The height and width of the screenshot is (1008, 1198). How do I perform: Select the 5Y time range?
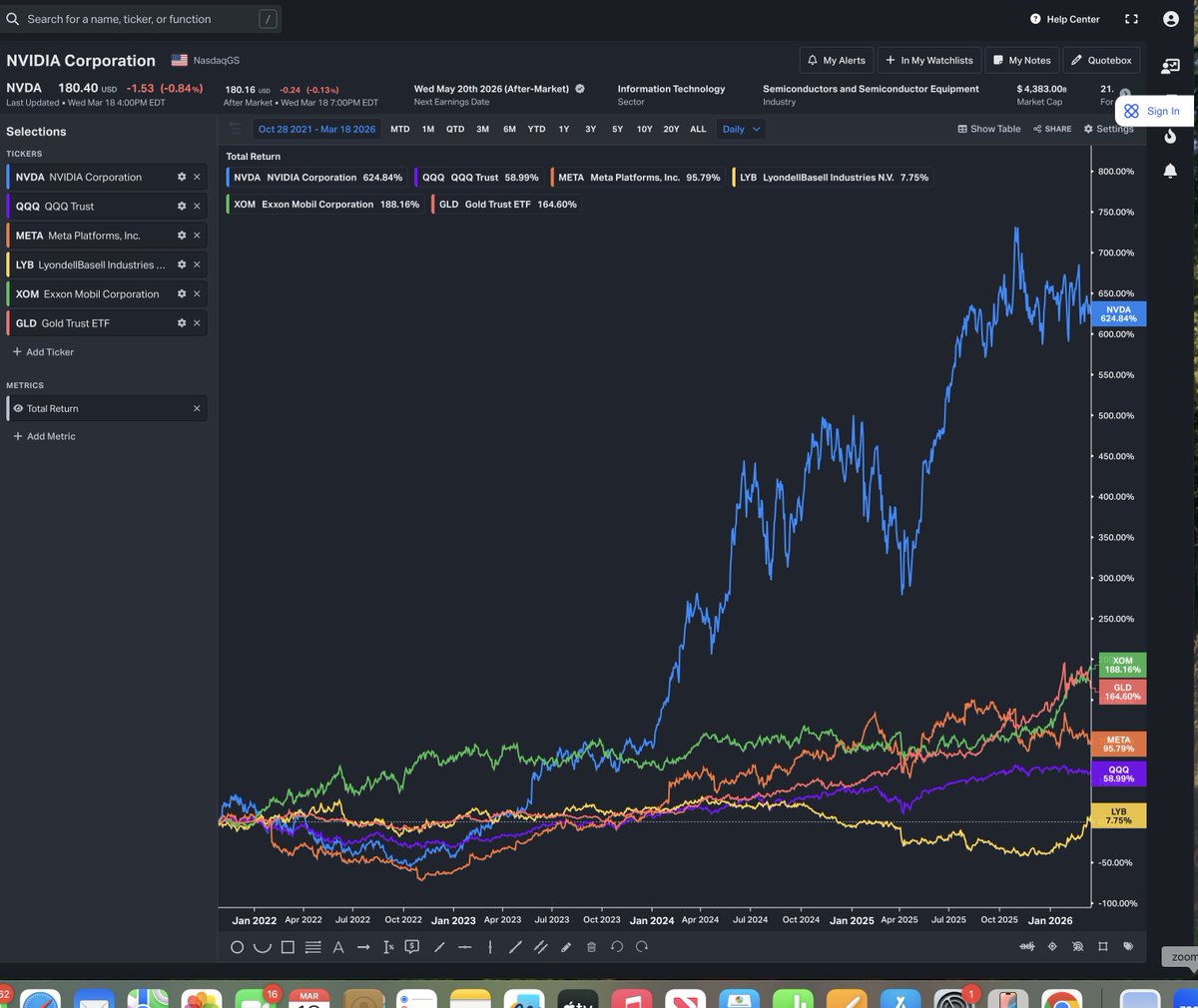(617, 129)
